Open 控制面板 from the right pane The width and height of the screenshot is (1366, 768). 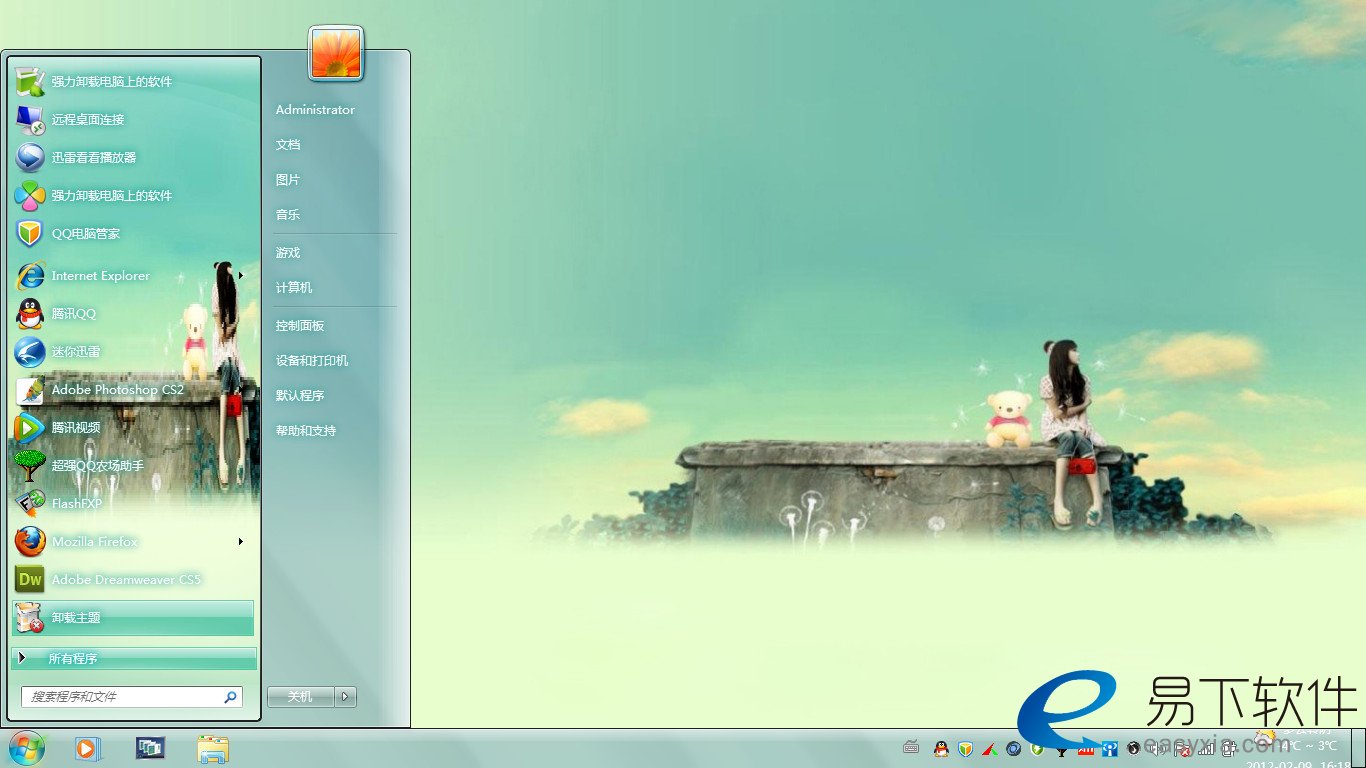pos(300,326)
